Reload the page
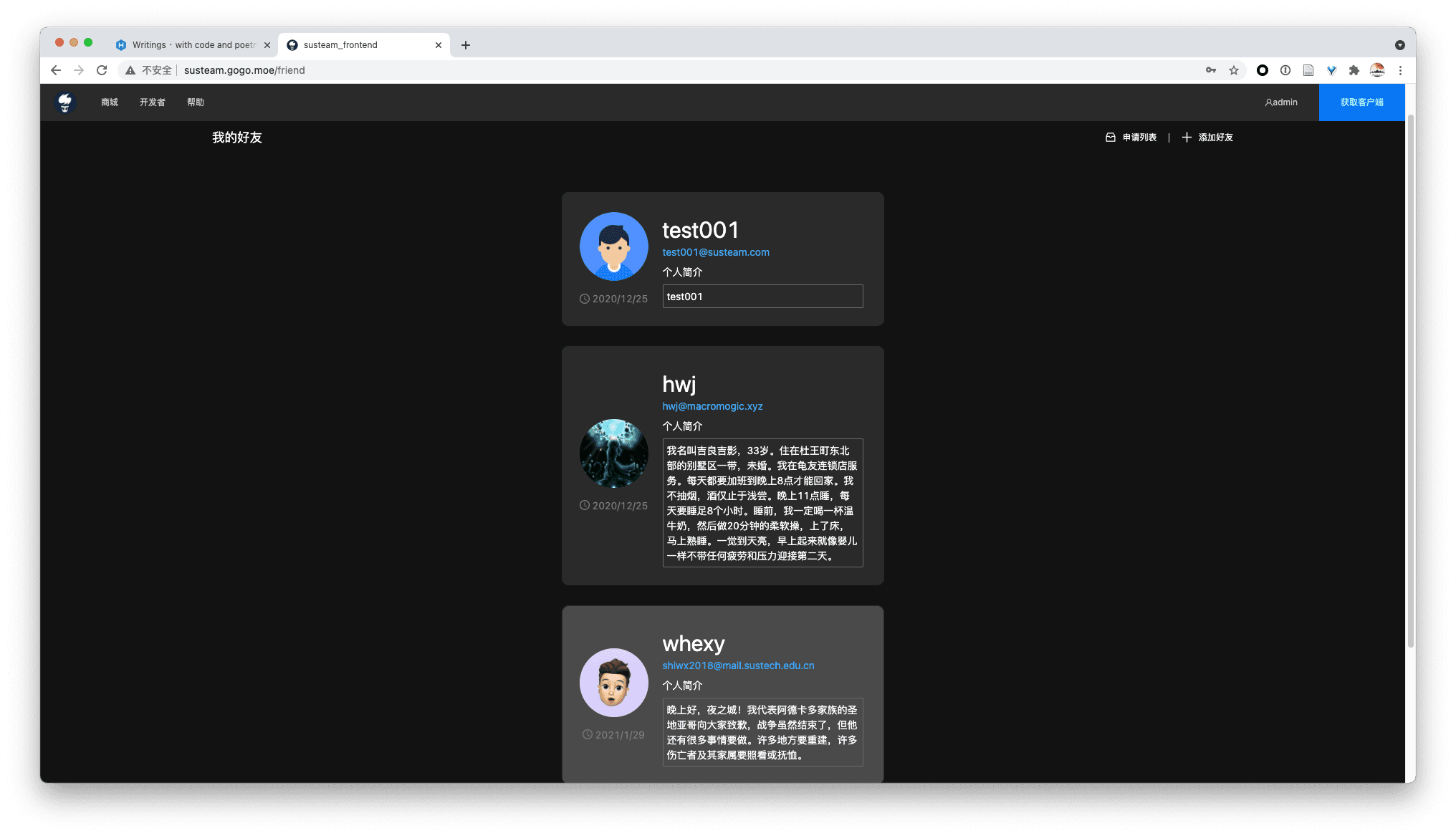The height and width of the screenshot is (836, 1456). pyautogui.click(x=102, y=70)
